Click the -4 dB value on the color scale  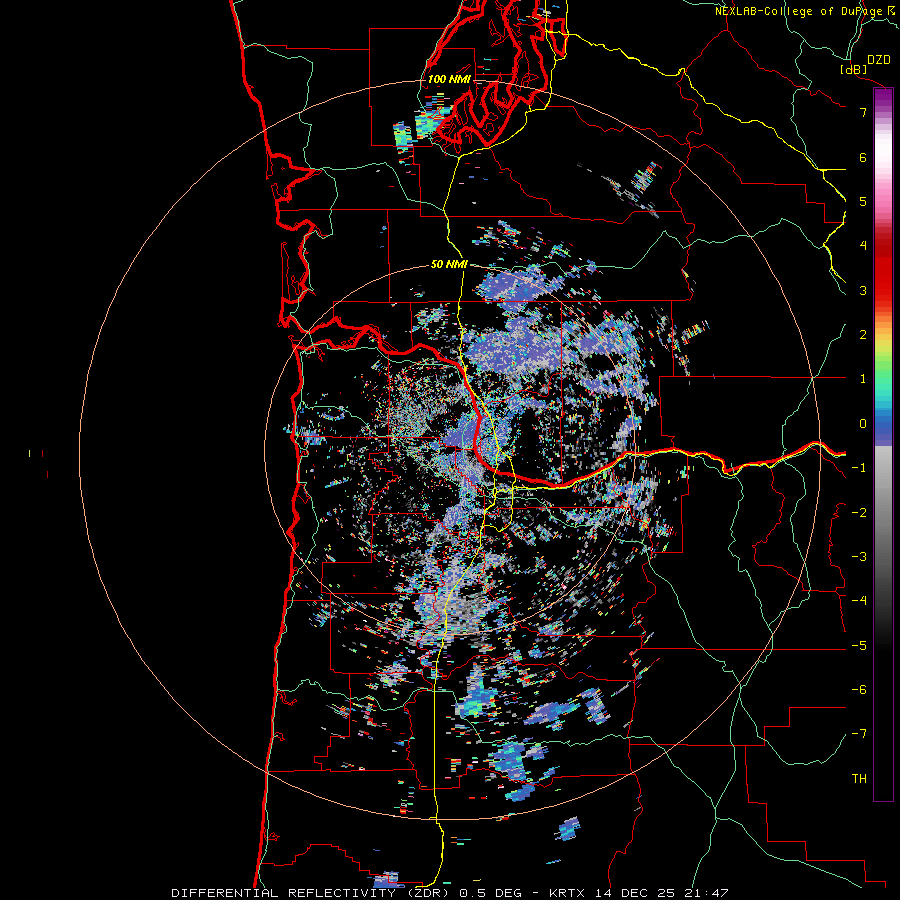point(859,601)
